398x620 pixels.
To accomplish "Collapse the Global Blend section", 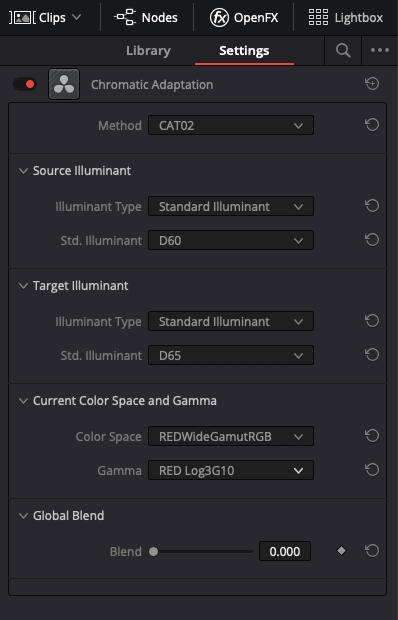I will 23,516.
